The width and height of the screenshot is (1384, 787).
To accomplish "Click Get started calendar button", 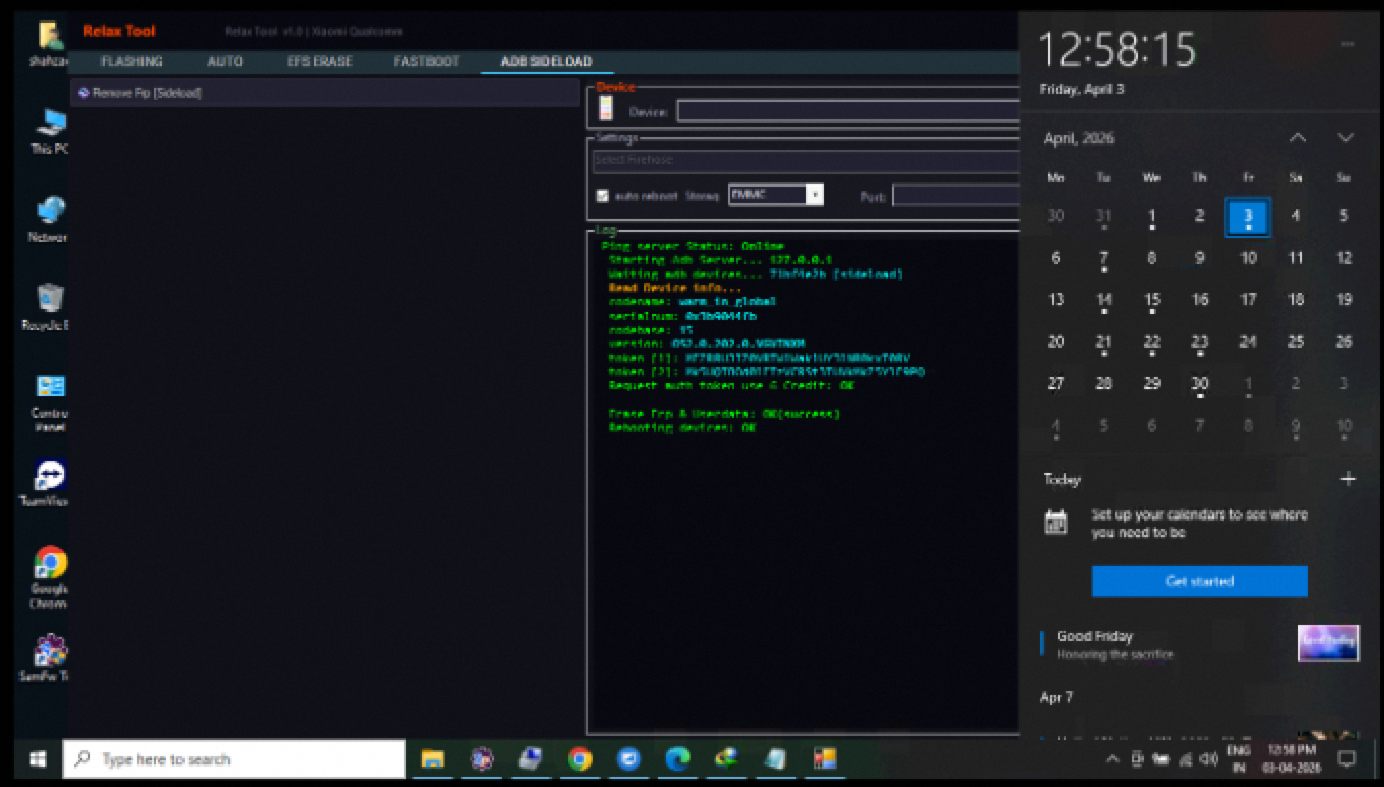I will [x=1199, y=581].
